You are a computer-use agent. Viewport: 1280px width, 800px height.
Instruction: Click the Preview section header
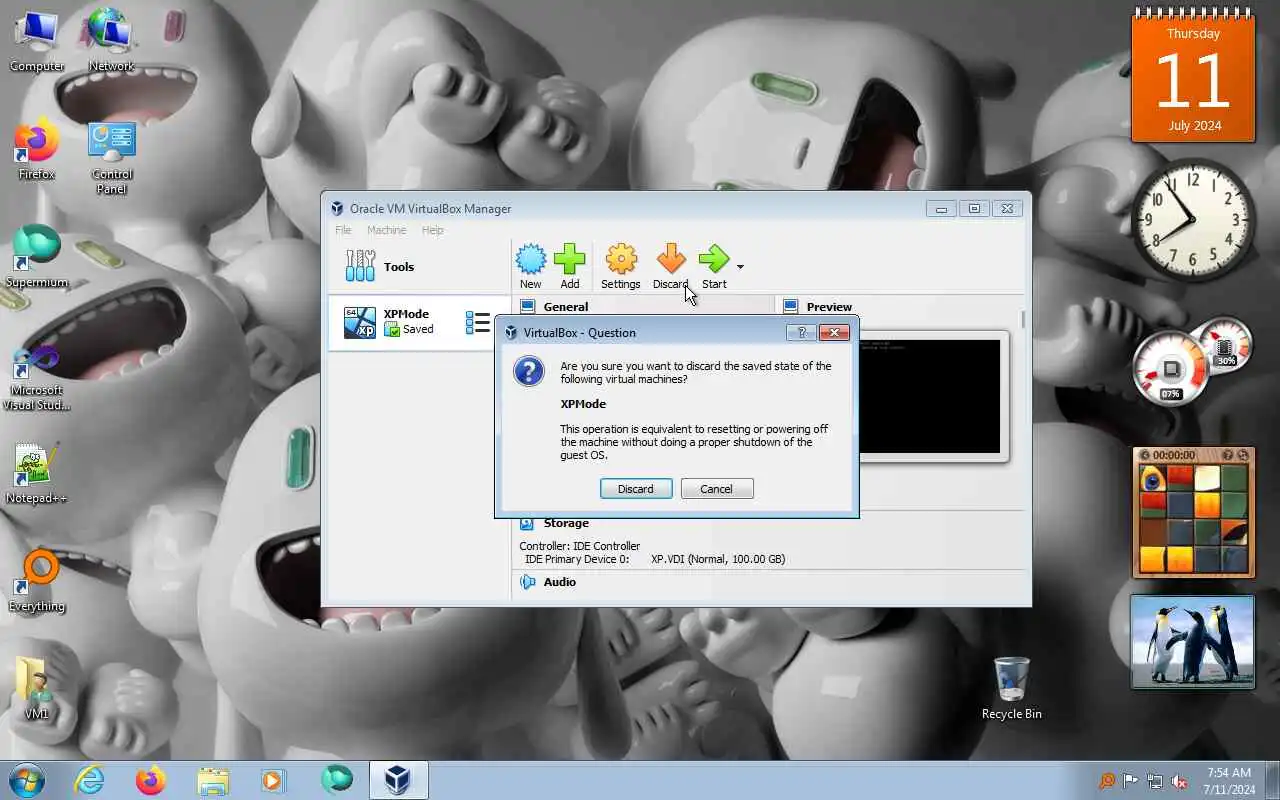point(829,307)
